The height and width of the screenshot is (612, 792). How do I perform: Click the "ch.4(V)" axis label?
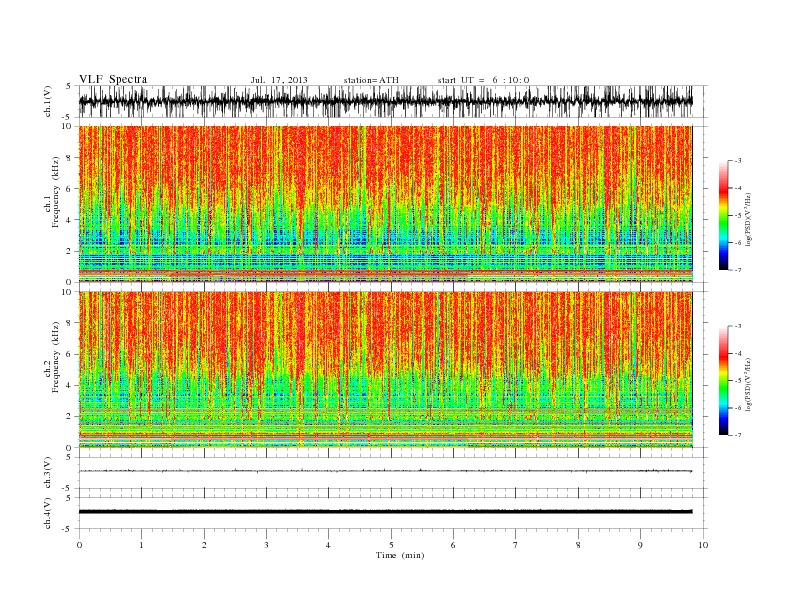(x=48, y=513)
